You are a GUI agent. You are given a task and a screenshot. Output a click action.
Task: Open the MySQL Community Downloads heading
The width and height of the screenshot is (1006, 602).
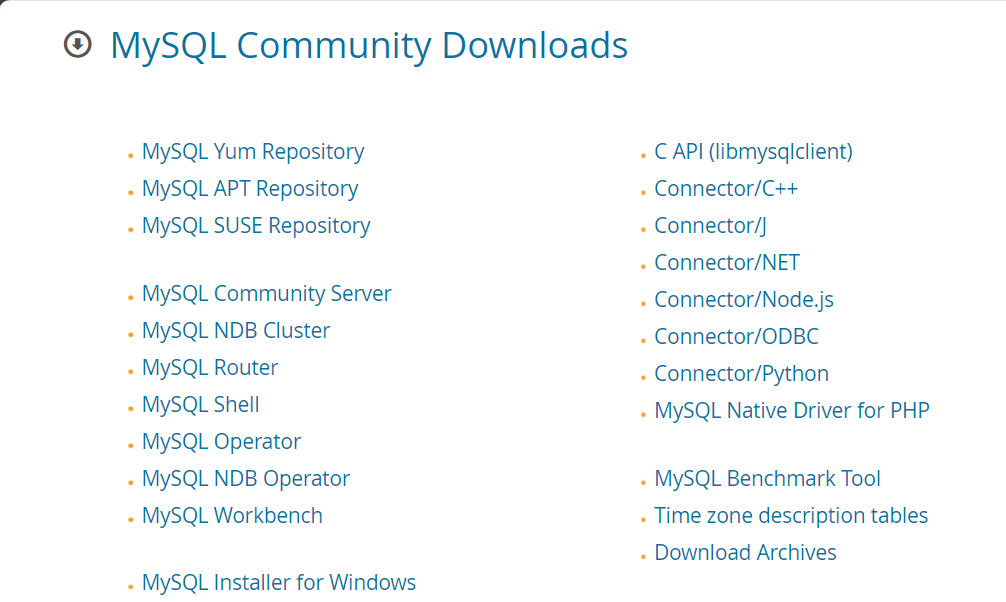(x=368, y=46)
